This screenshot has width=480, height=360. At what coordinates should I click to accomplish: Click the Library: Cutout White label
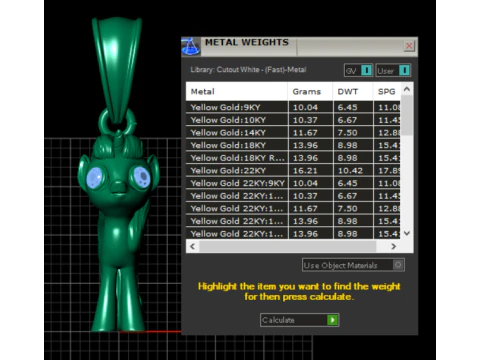click(x=248, y=70)
